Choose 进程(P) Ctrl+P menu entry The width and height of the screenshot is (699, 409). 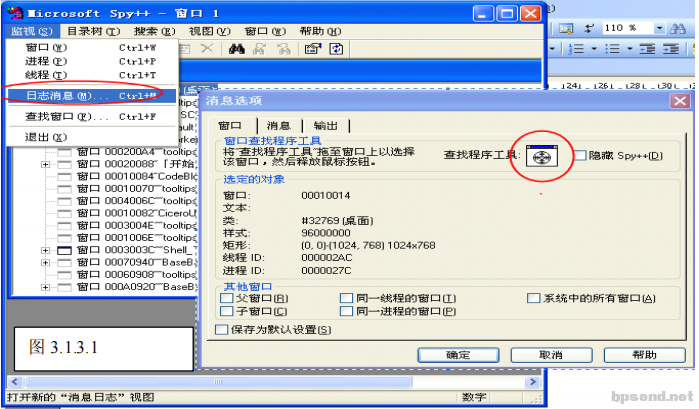pyautogui.click(x=91, y=61)
